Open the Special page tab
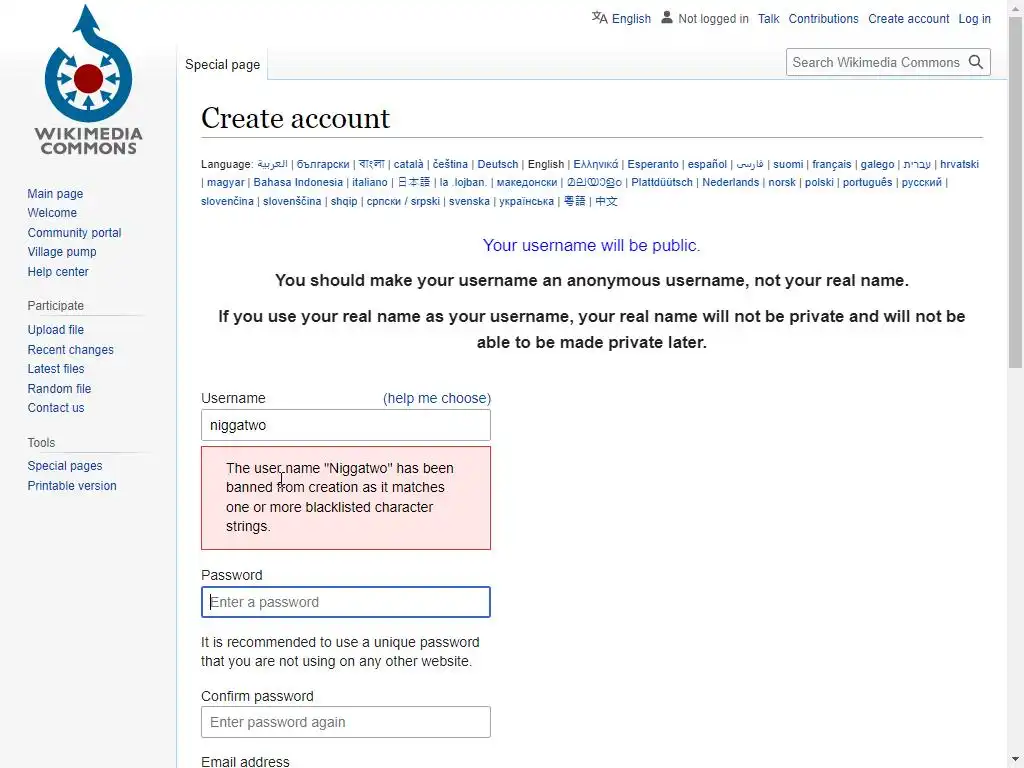This screenshot has height=768, width=1024. 222,64
